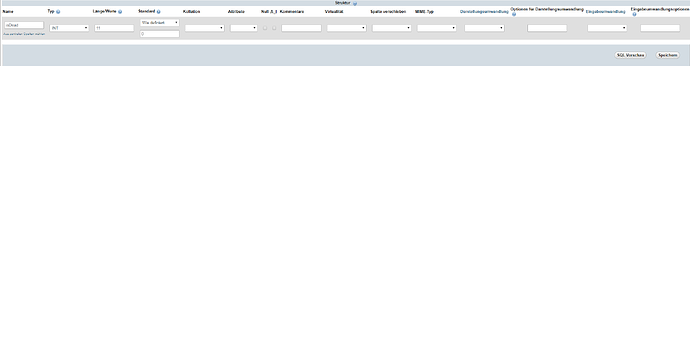This screenshot has width=690, height=360.
Task: Follow the Eingabeumwandlung header link
Action: pos(606,12)
